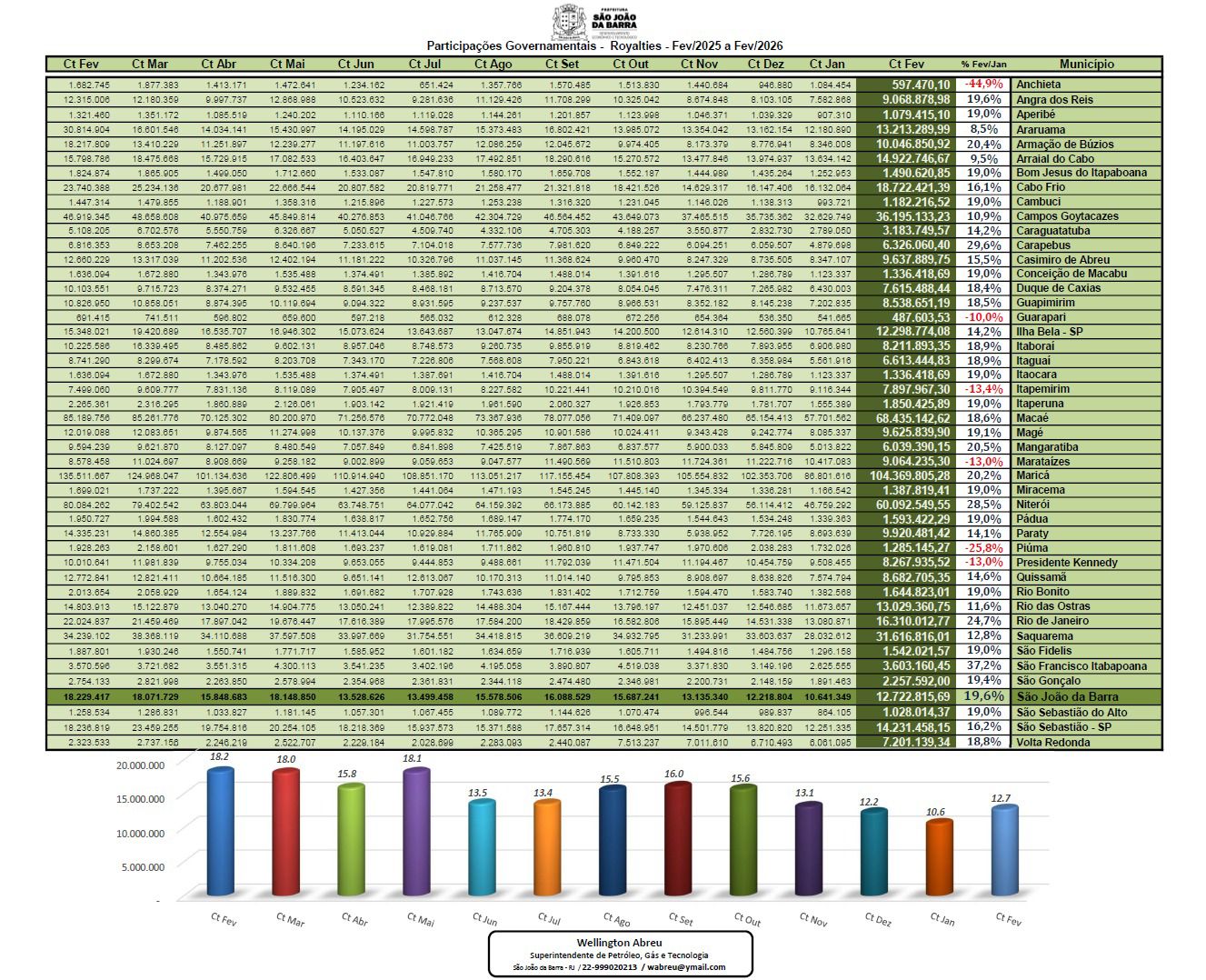The height and width of the screenshot is (980, 1206).
Task: Click the blue chart bar labeled 18.2
Action: 218,835
